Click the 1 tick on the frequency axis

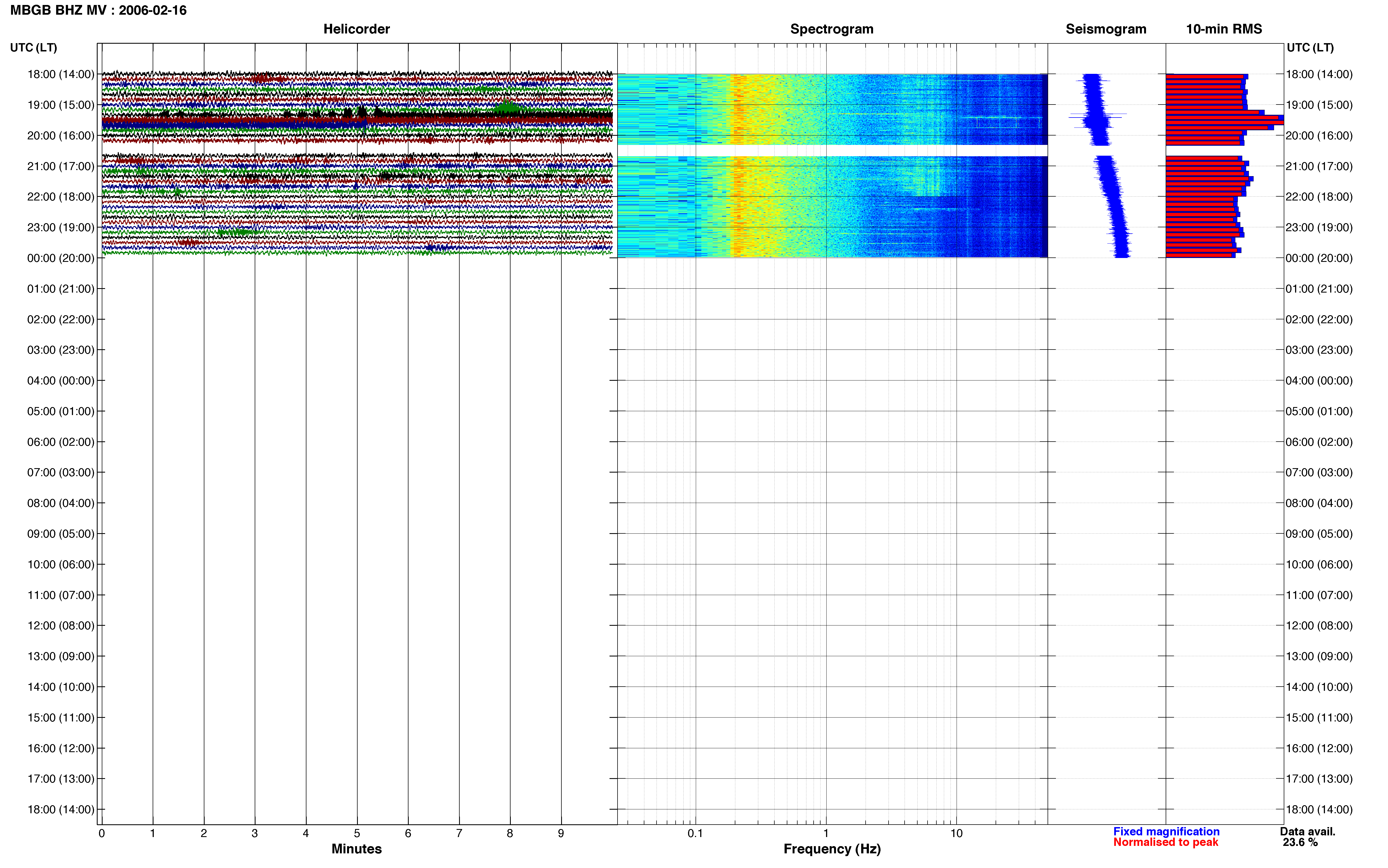(826, 833)
